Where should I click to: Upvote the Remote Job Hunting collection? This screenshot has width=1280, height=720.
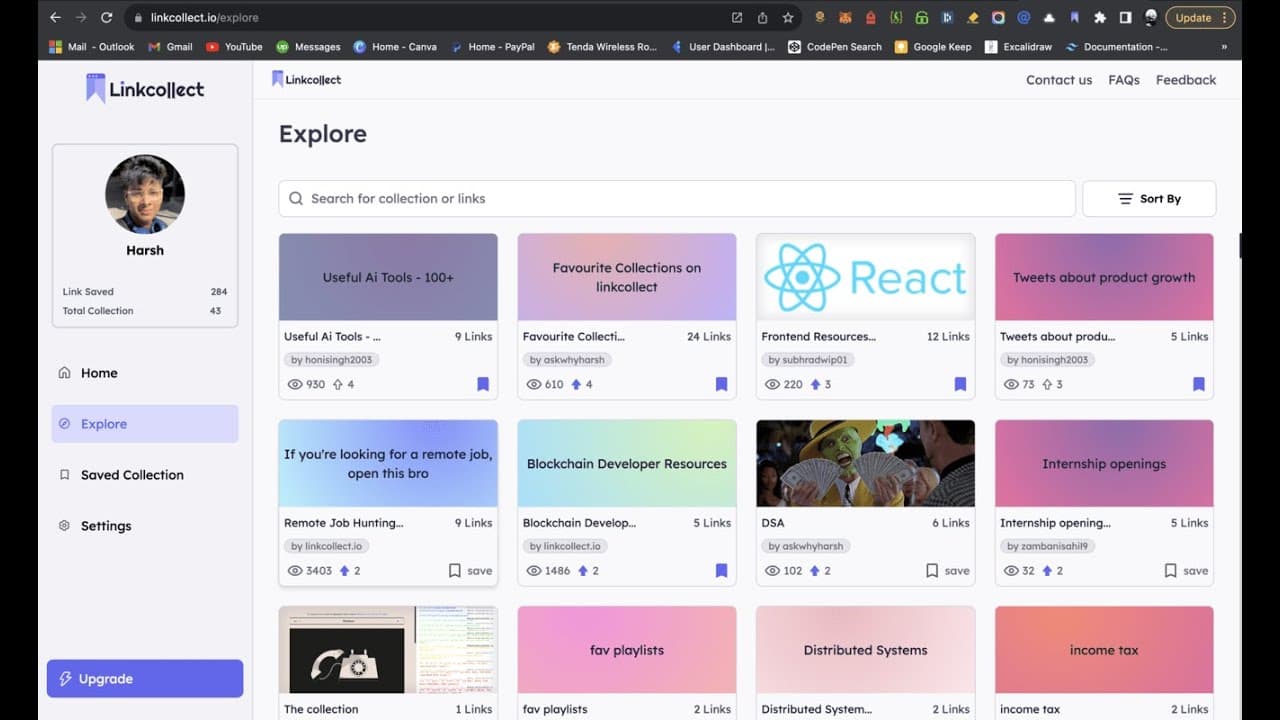[344, 571]
